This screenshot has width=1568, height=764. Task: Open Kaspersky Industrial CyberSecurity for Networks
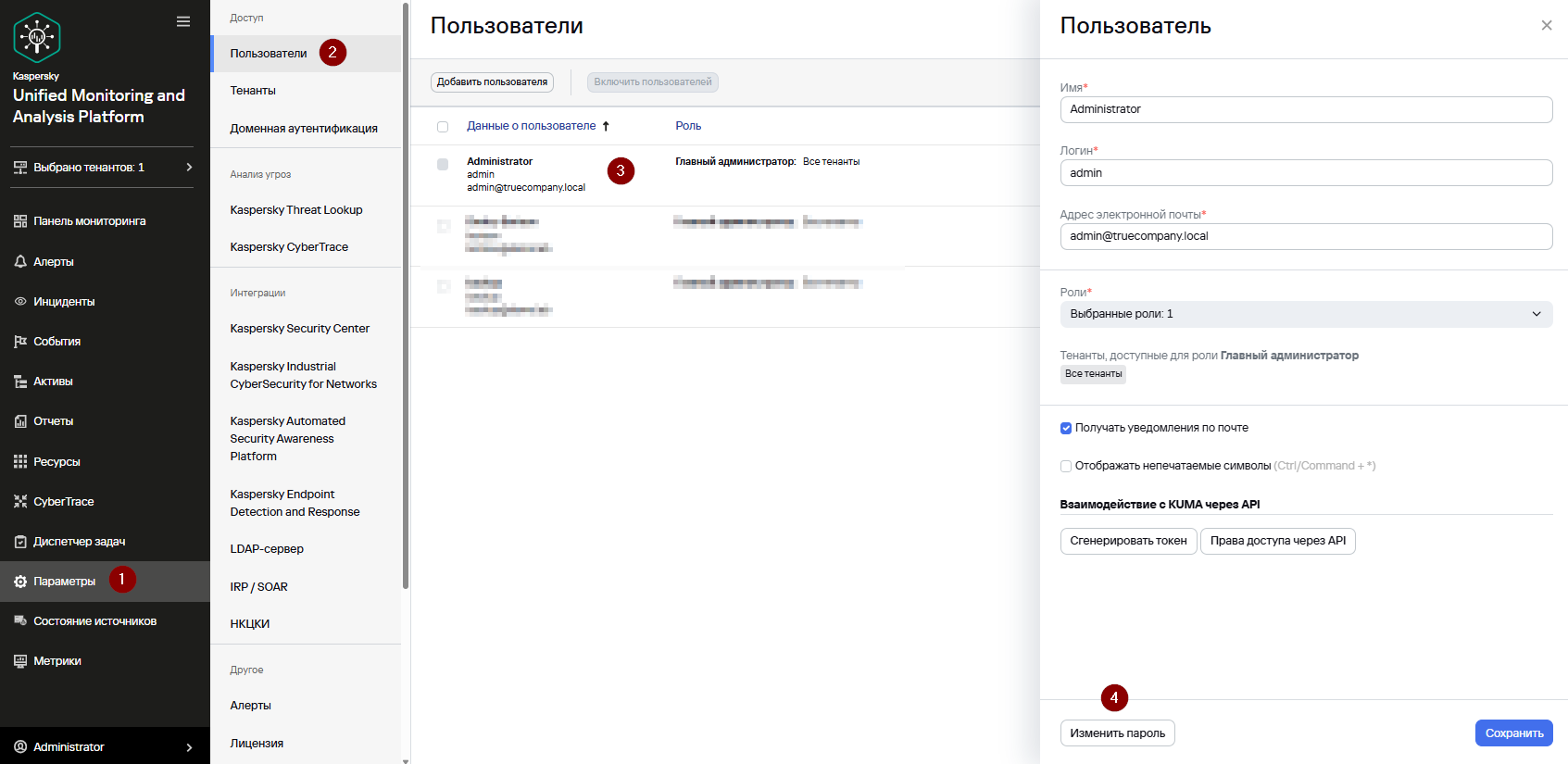[x=304, y=375]
